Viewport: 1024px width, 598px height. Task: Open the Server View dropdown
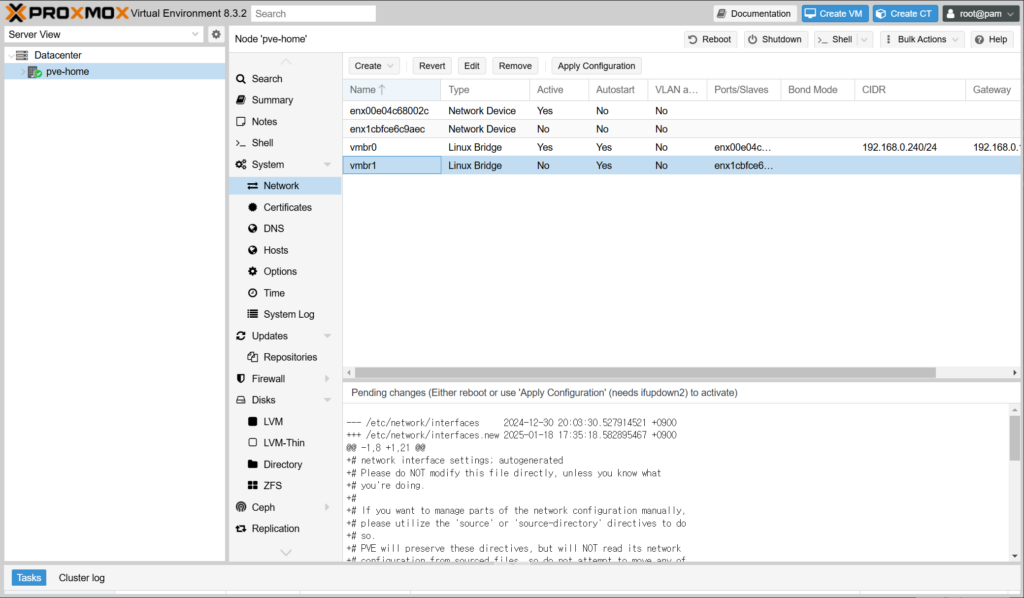click(104, 34)
